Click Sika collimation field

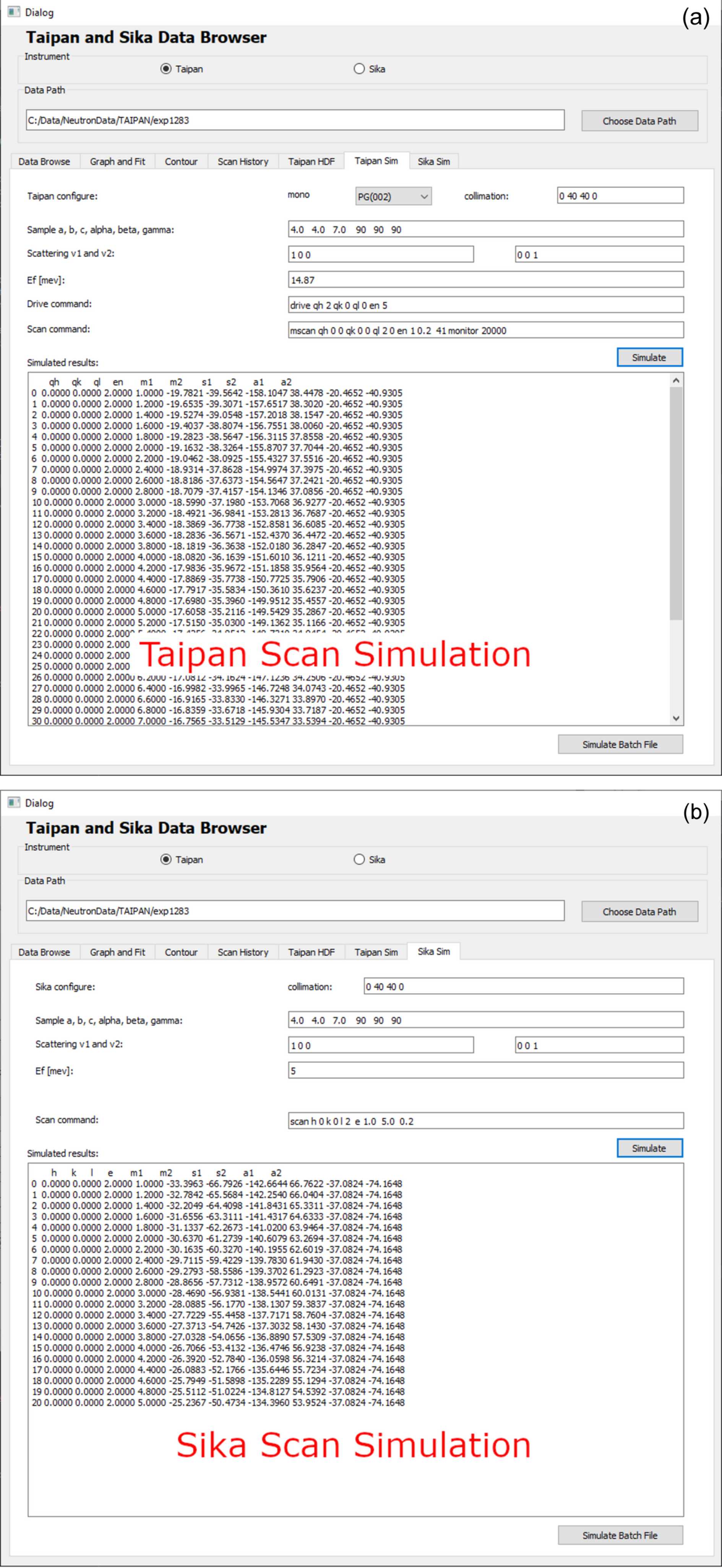[x=524, y=986]
